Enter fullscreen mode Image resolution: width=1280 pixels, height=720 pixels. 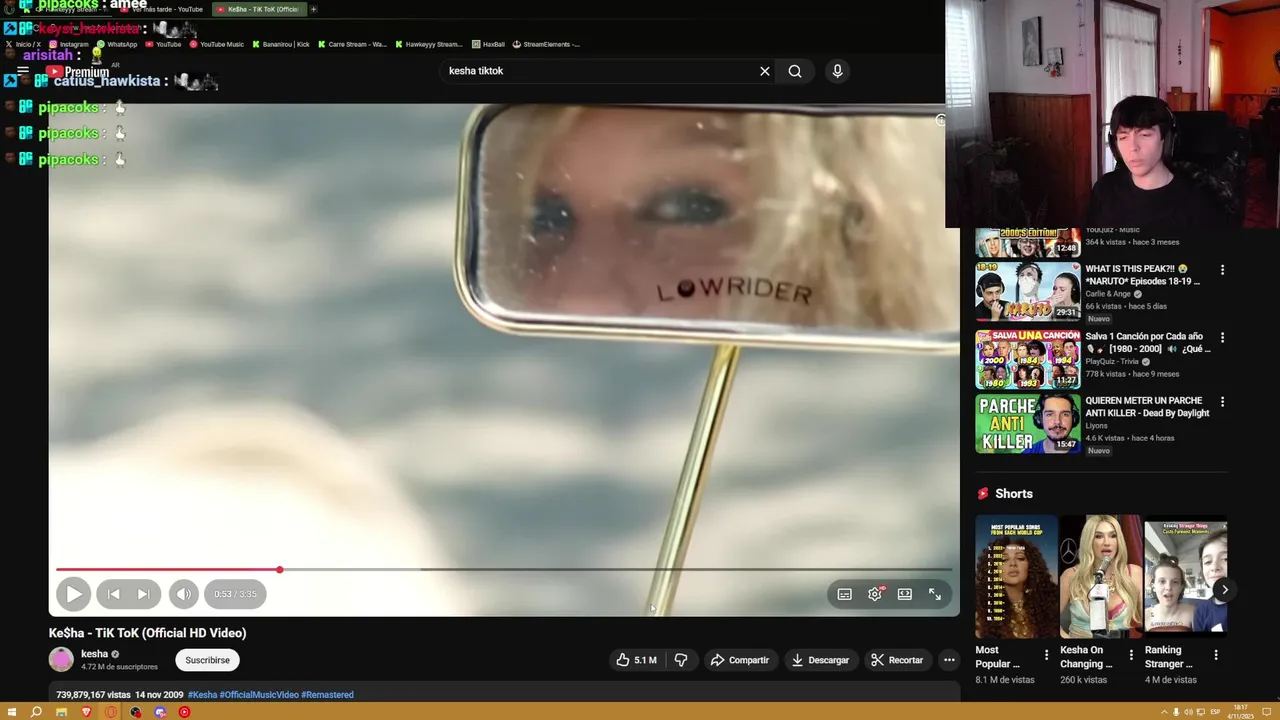pyautogui.click(x=935, y=594)
